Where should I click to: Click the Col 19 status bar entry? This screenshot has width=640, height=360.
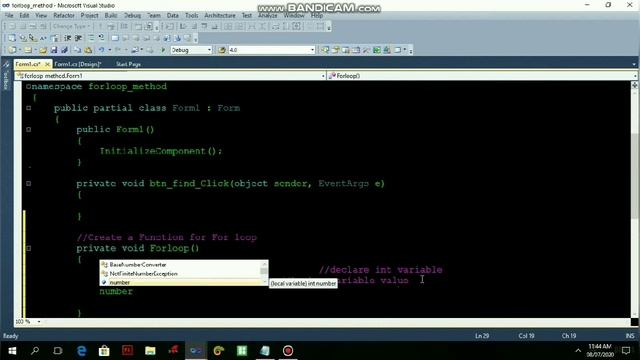[x=526, y=336]
